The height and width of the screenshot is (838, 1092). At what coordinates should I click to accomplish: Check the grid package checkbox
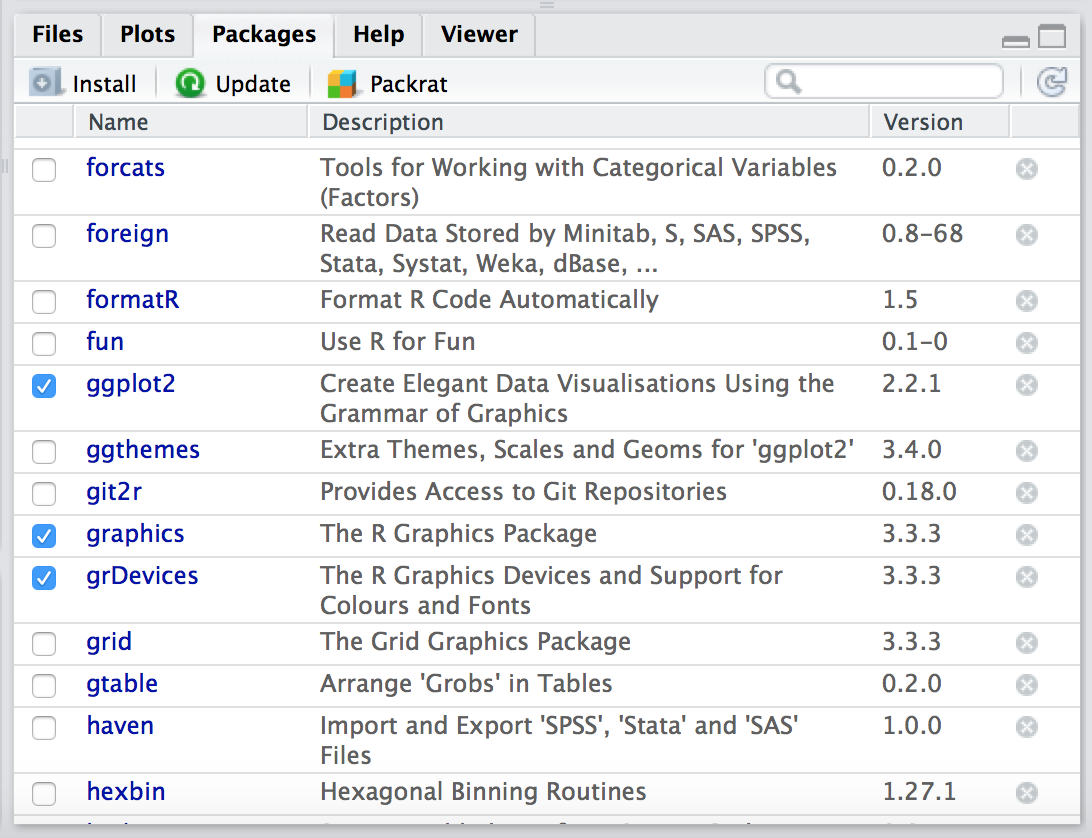pyautogui.click(x=44, y=643)
